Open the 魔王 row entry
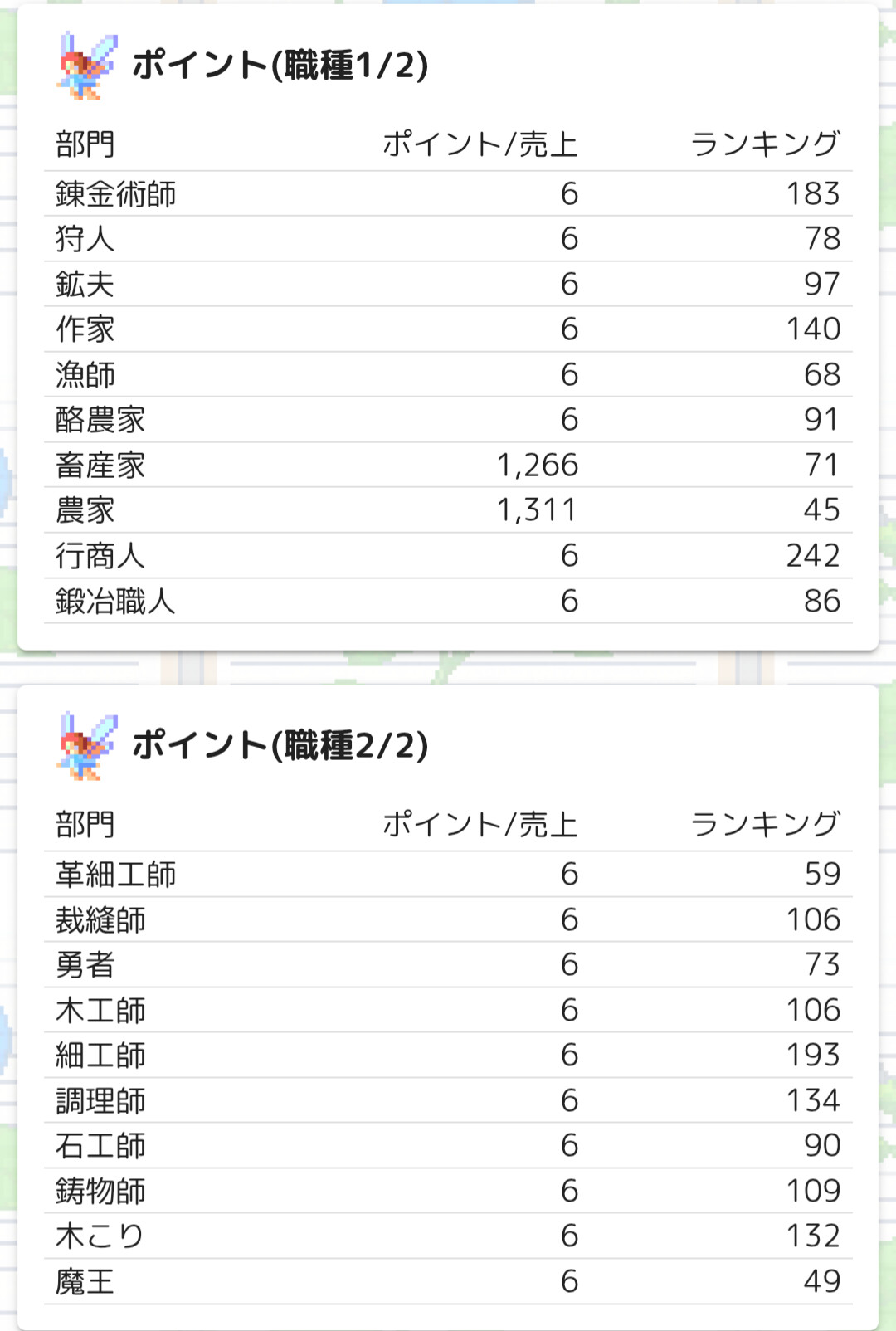The height and width of the screenshot is (1331, 896). pos(85,1282)
